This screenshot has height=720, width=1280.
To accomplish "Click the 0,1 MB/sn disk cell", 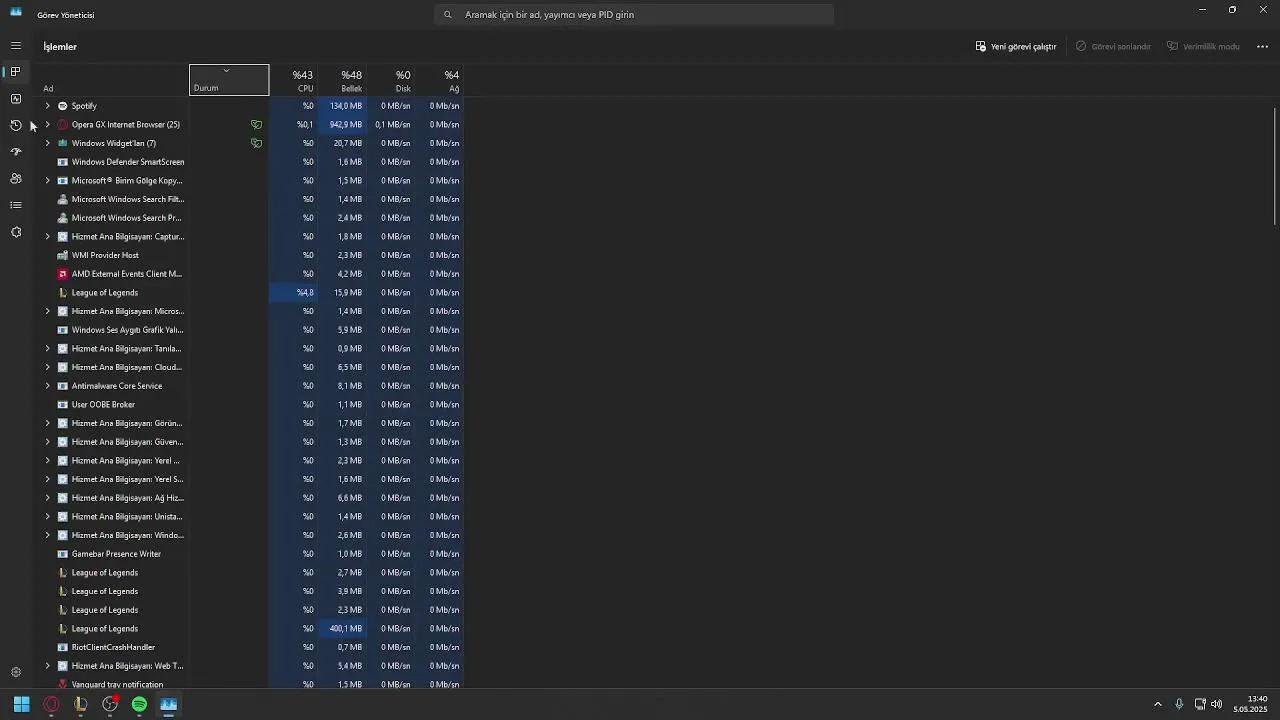I will point(390,125).
